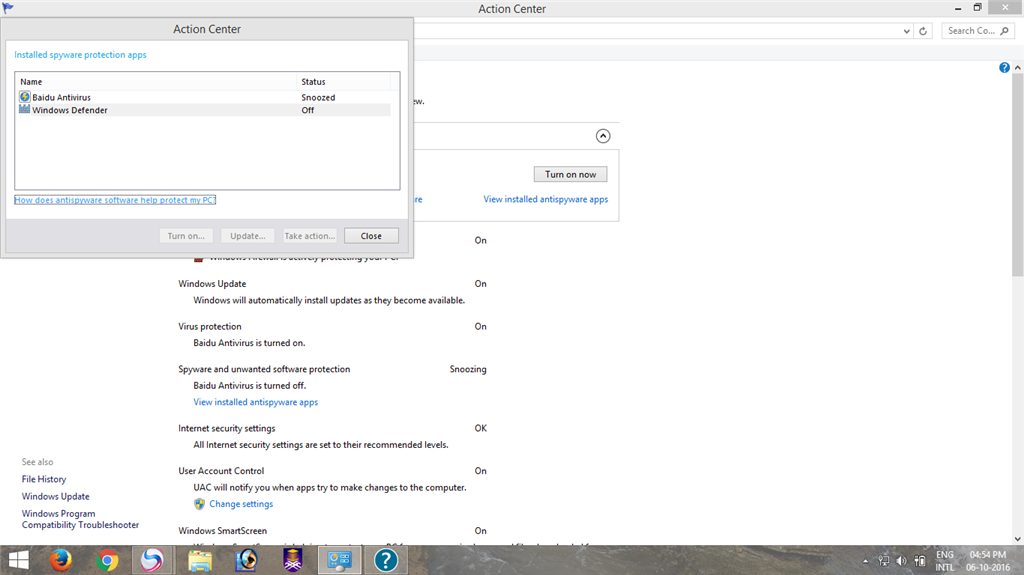Click View installed antispyware apps link beside Turn on now
1024x575 pixels.
tap(545, 199)
